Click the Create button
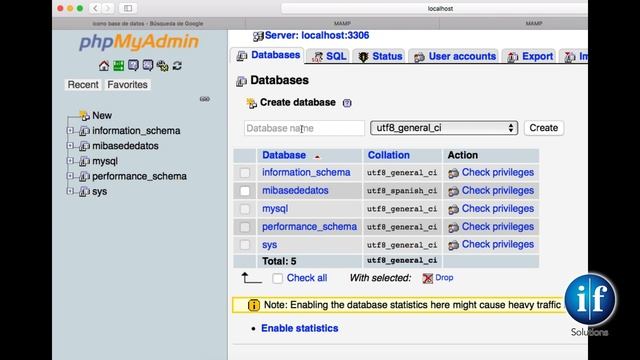The height and width of the screenshot is (360, 640). point(544,128)
